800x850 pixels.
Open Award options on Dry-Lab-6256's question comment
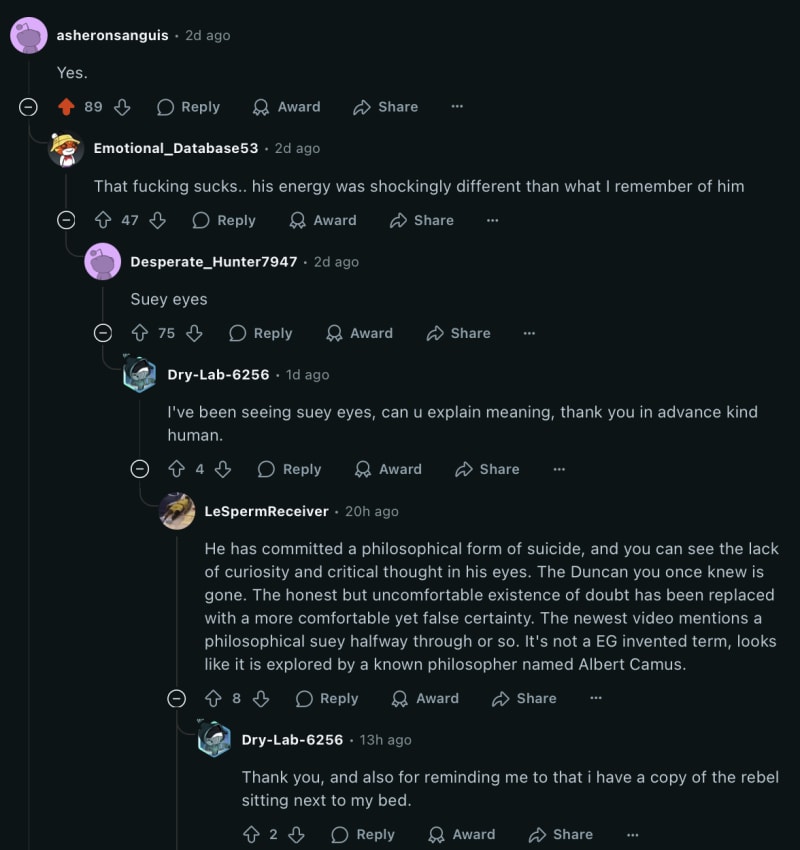click(x=388, y=469)
